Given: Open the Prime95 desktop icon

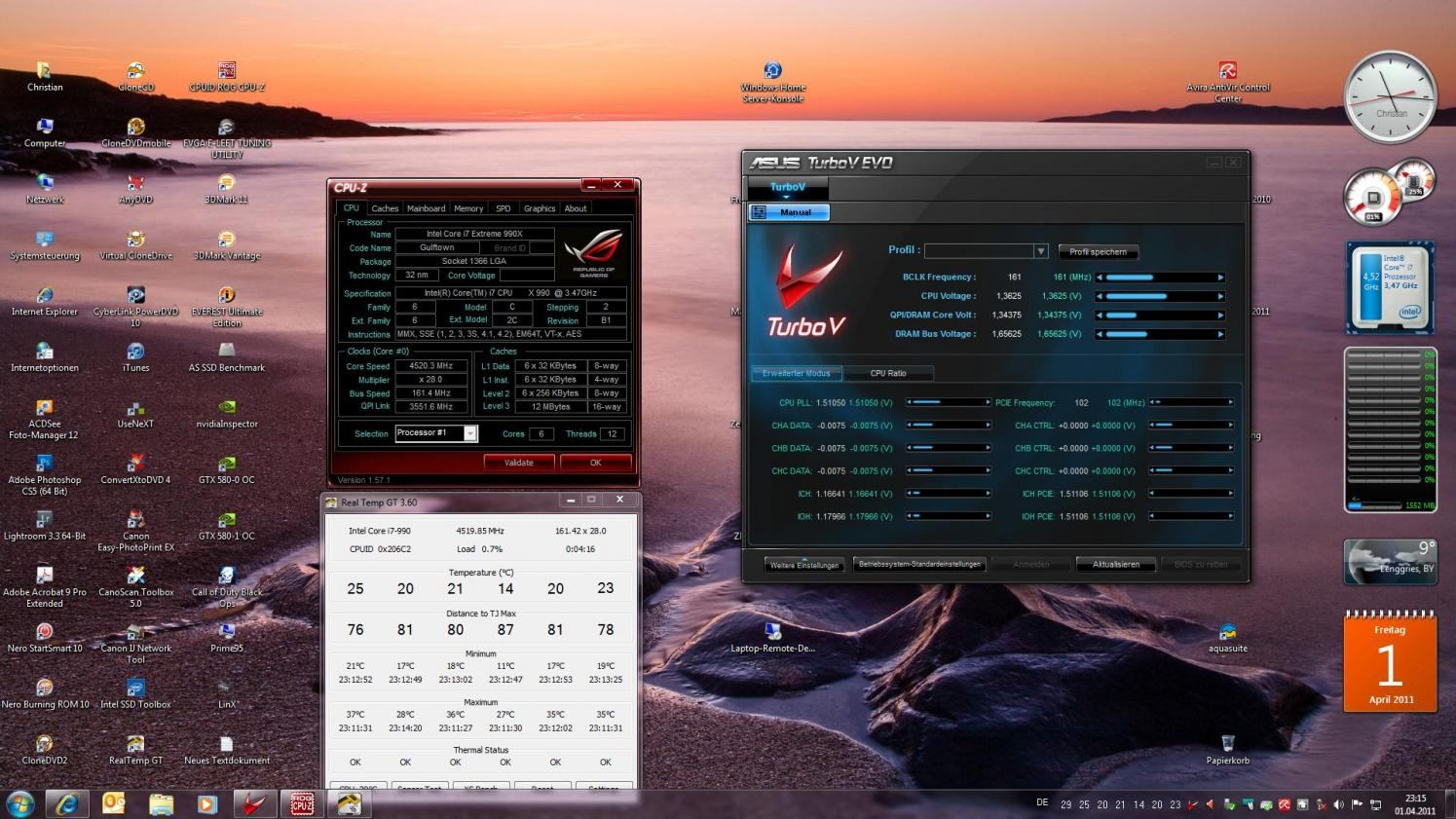Looking at the screenshot, I should point(227,638).
